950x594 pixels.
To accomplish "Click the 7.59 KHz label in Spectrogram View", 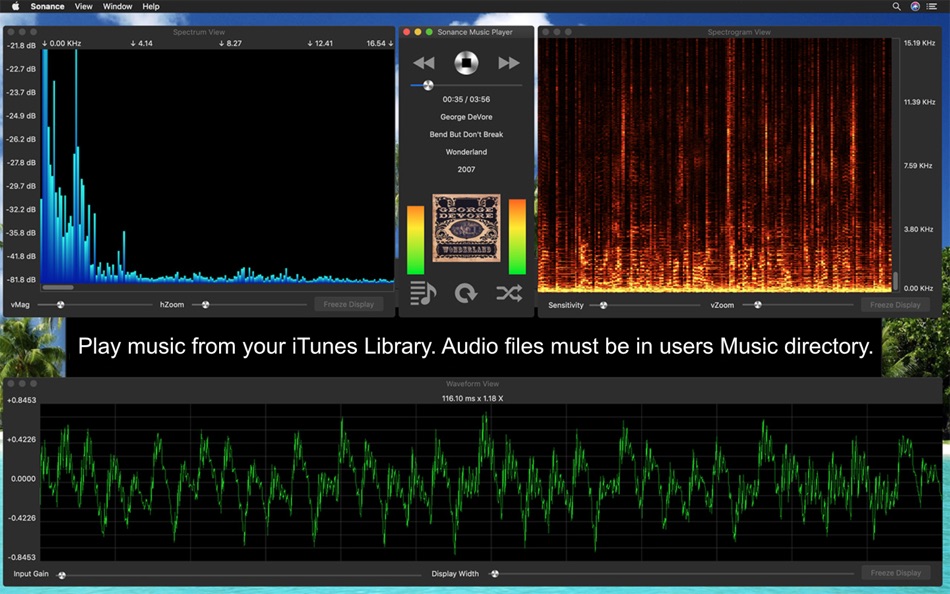I will [x=918, y=165].
